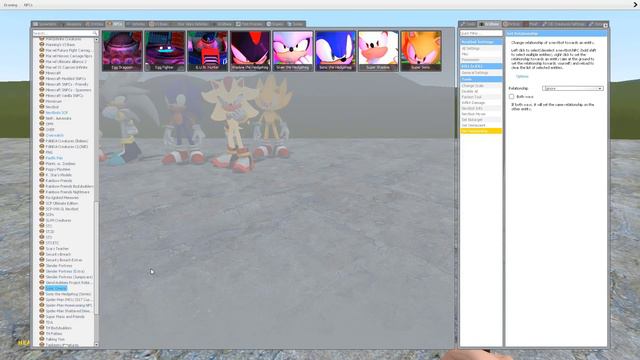Spawn the E.U.N. Hunter NPC thumbnail
640x360 pixels.
(x=207, y=51)
